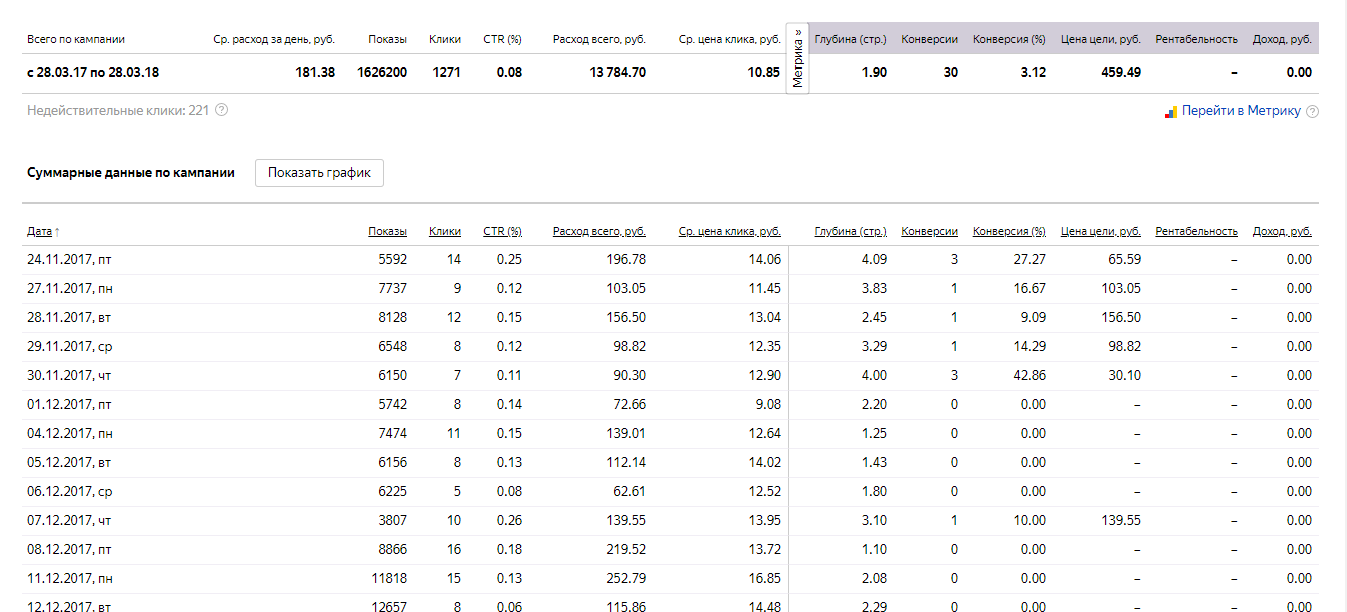Sort by CTR (%) column header

pyautogui.click(x=502, y=231)
